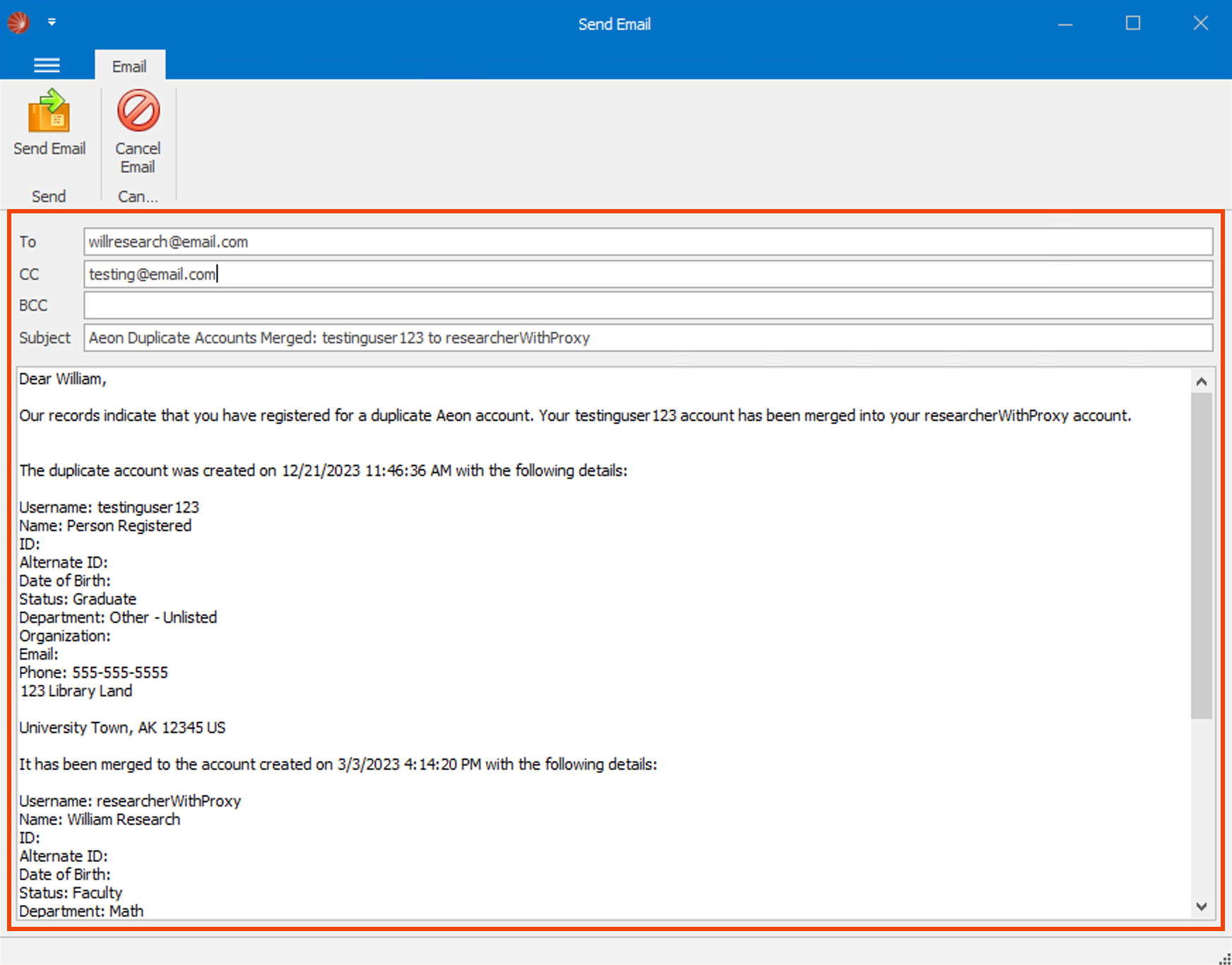
Task: Open the hamburger menu
Action: (47, 65)
